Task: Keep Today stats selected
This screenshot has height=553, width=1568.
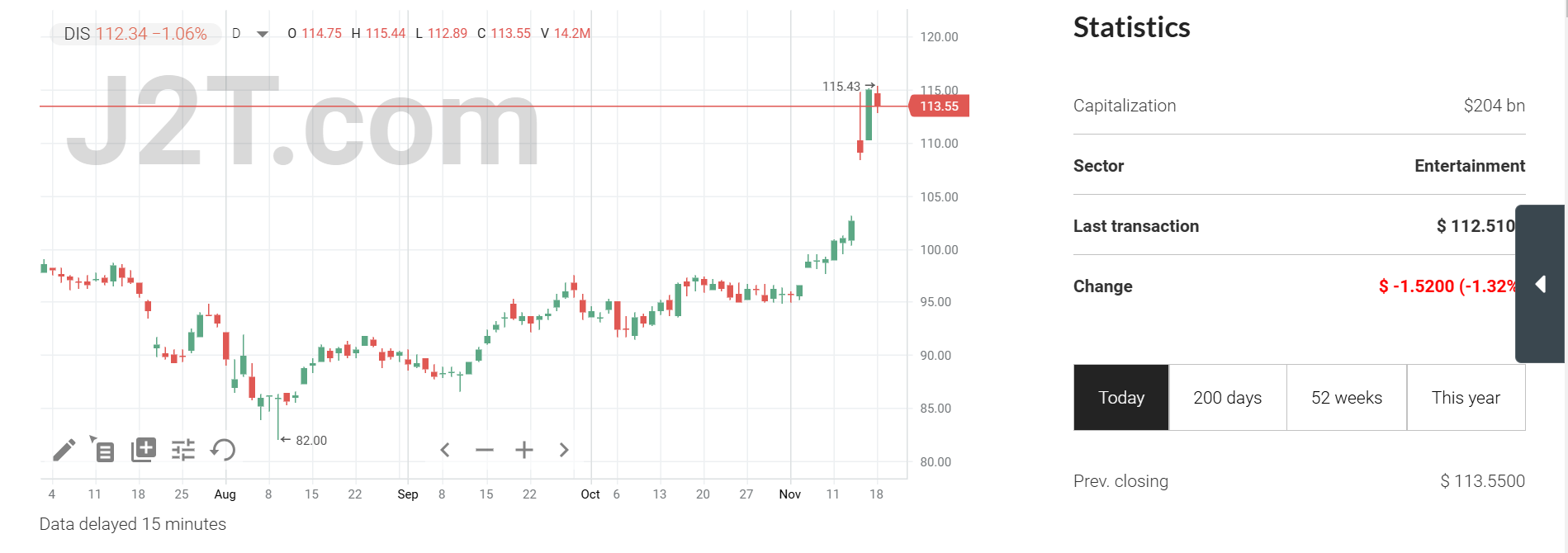Action: pos(1120,397)
